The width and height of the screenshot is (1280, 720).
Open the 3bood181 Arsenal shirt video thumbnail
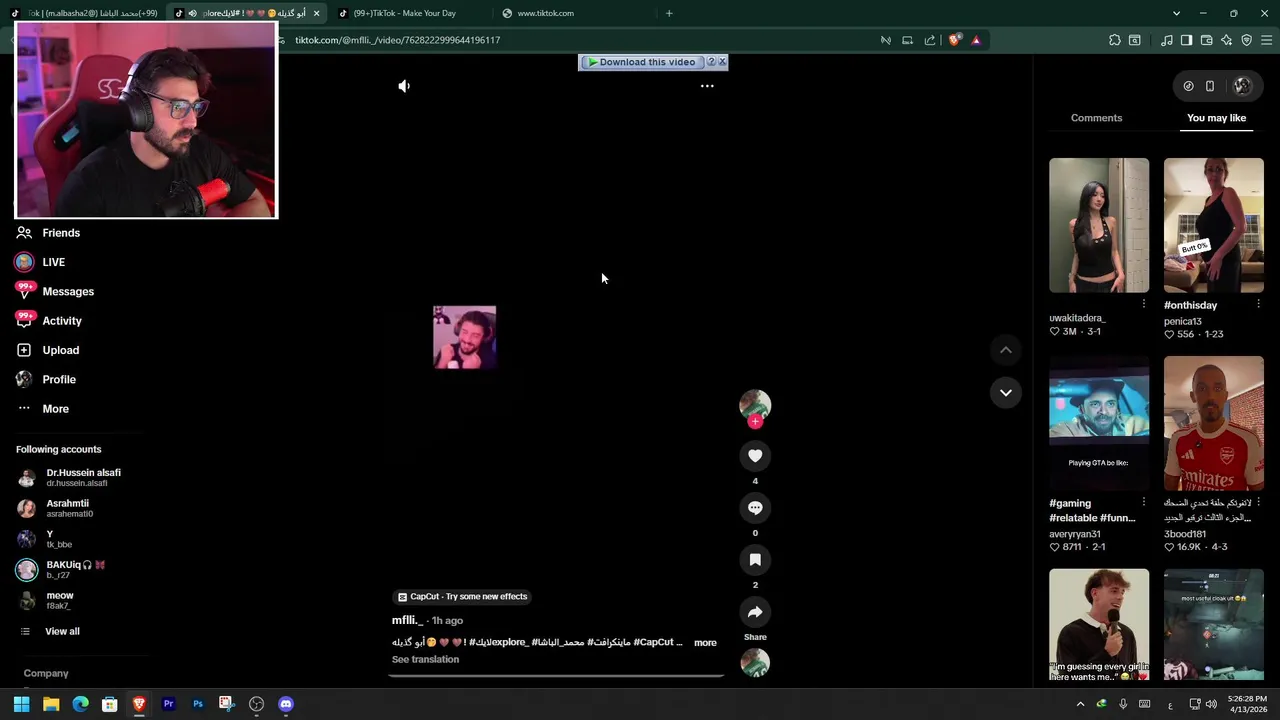1213,423
